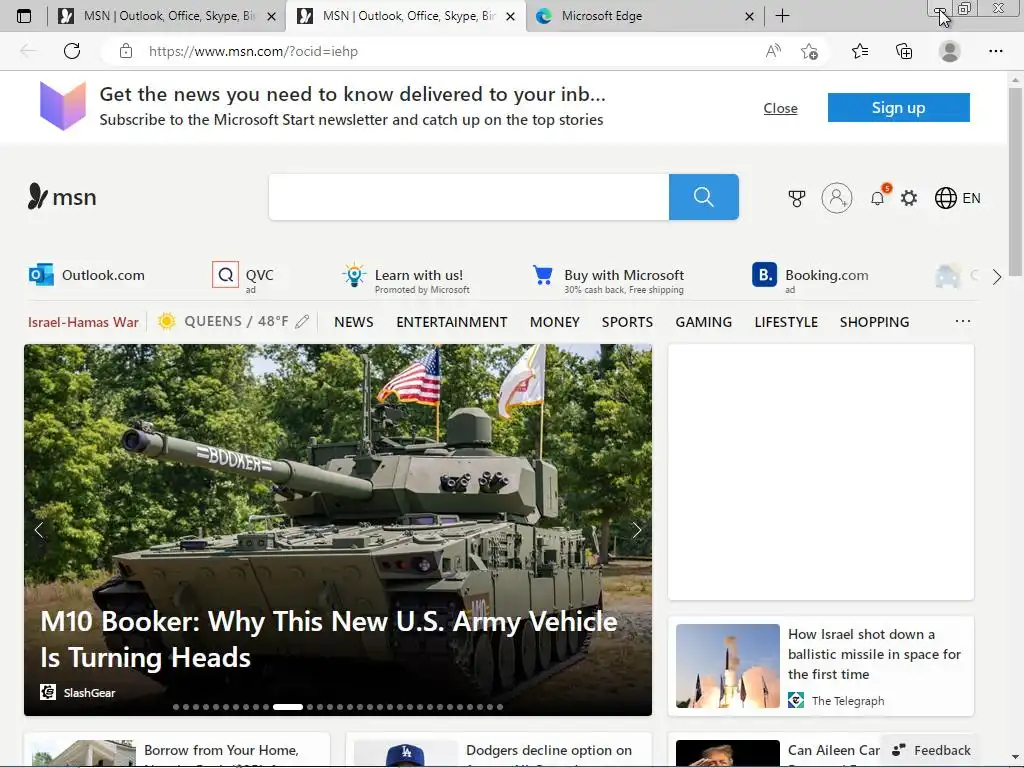Image resolution: width=1024 pixels, height=768 pixels.
Task: Open MSN settings gear icon
Action: [909, 198]
